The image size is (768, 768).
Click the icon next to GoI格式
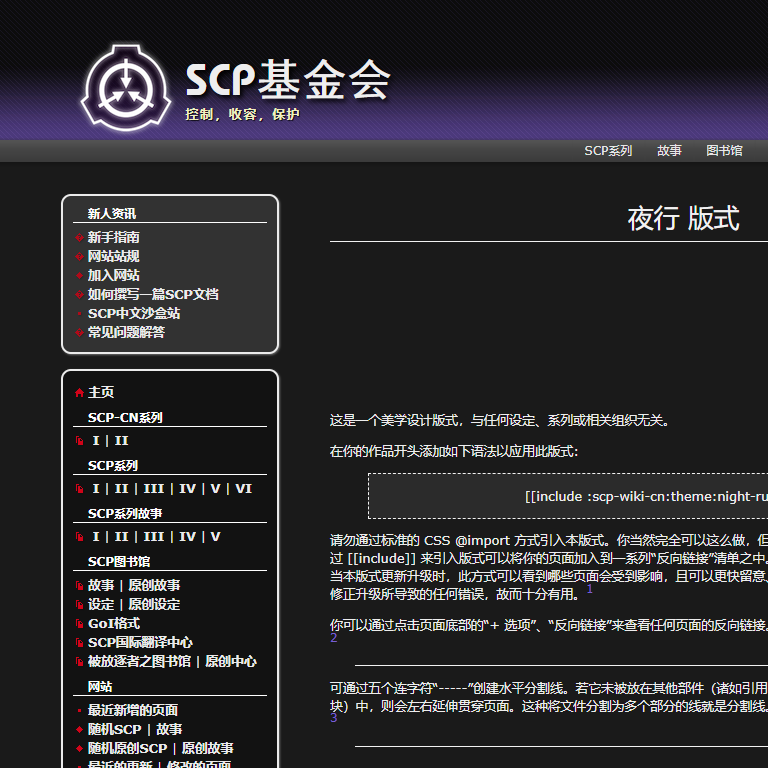tap(80, 624)
